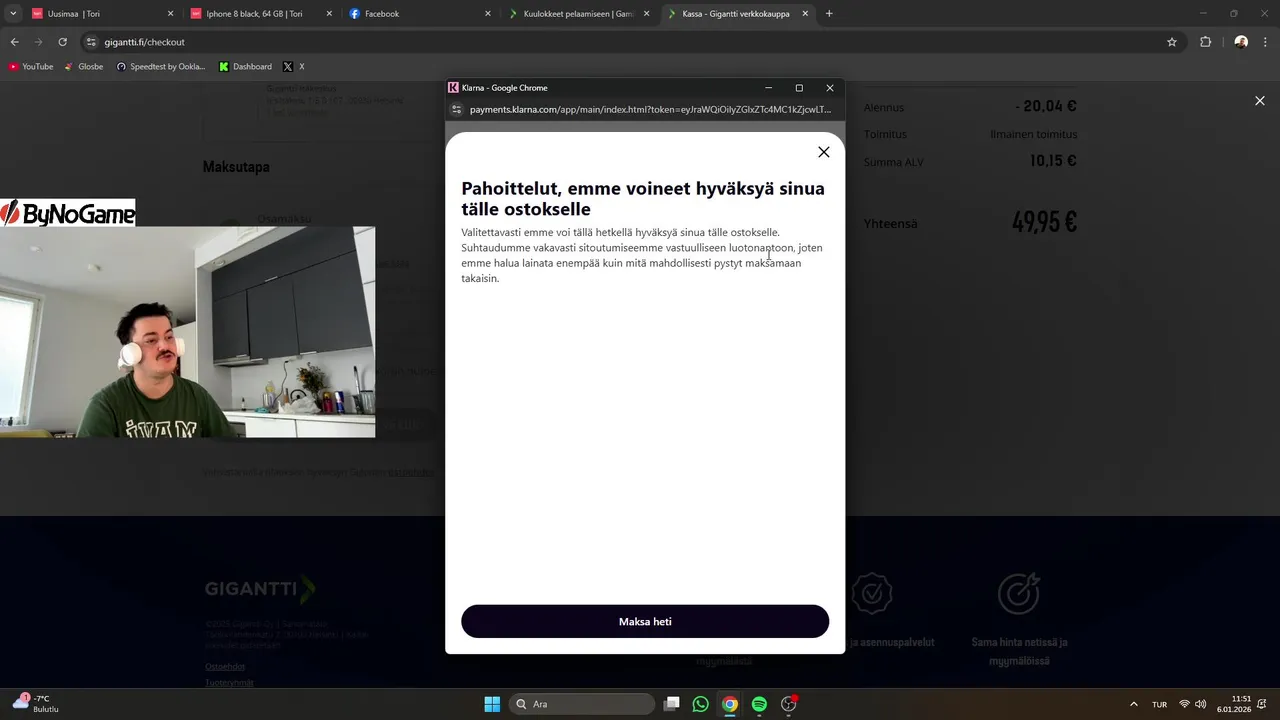Image resolution: width=1280 pixels, height=720 pixels.
Task: Bookmark this page with the star icon
Action: 1172,42
